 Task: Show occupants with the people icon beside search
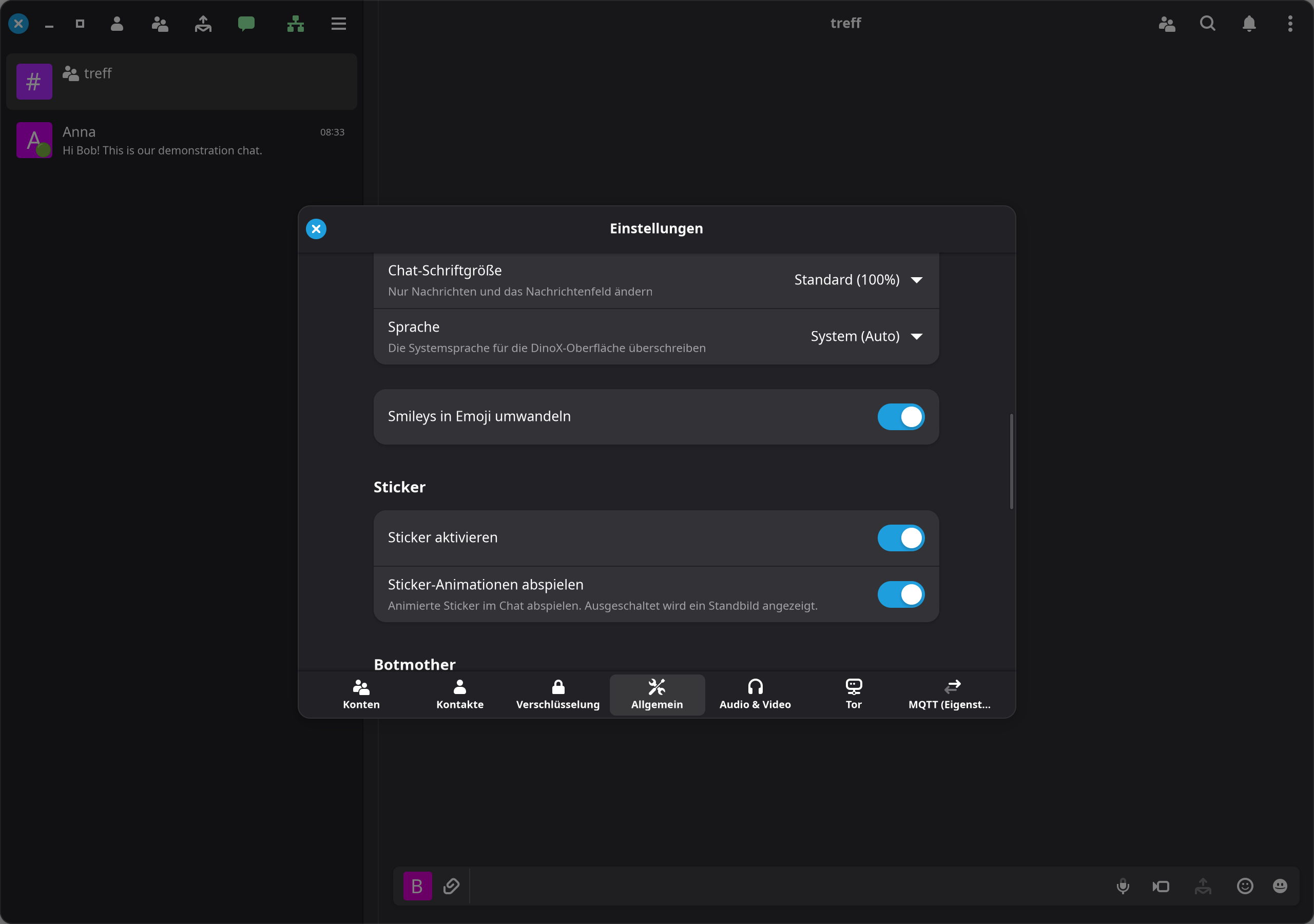click(1167, 24)
